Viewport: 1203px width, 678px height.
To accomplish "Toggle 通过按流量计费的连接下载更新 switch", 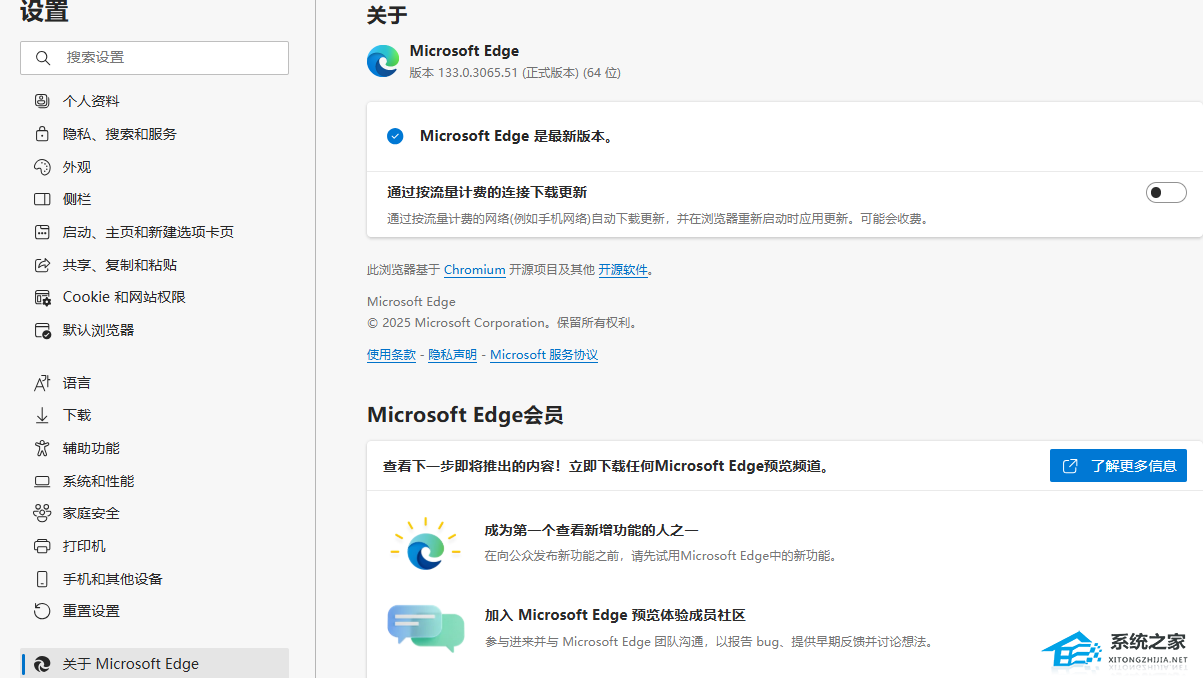I will (x=1166, y=191).
